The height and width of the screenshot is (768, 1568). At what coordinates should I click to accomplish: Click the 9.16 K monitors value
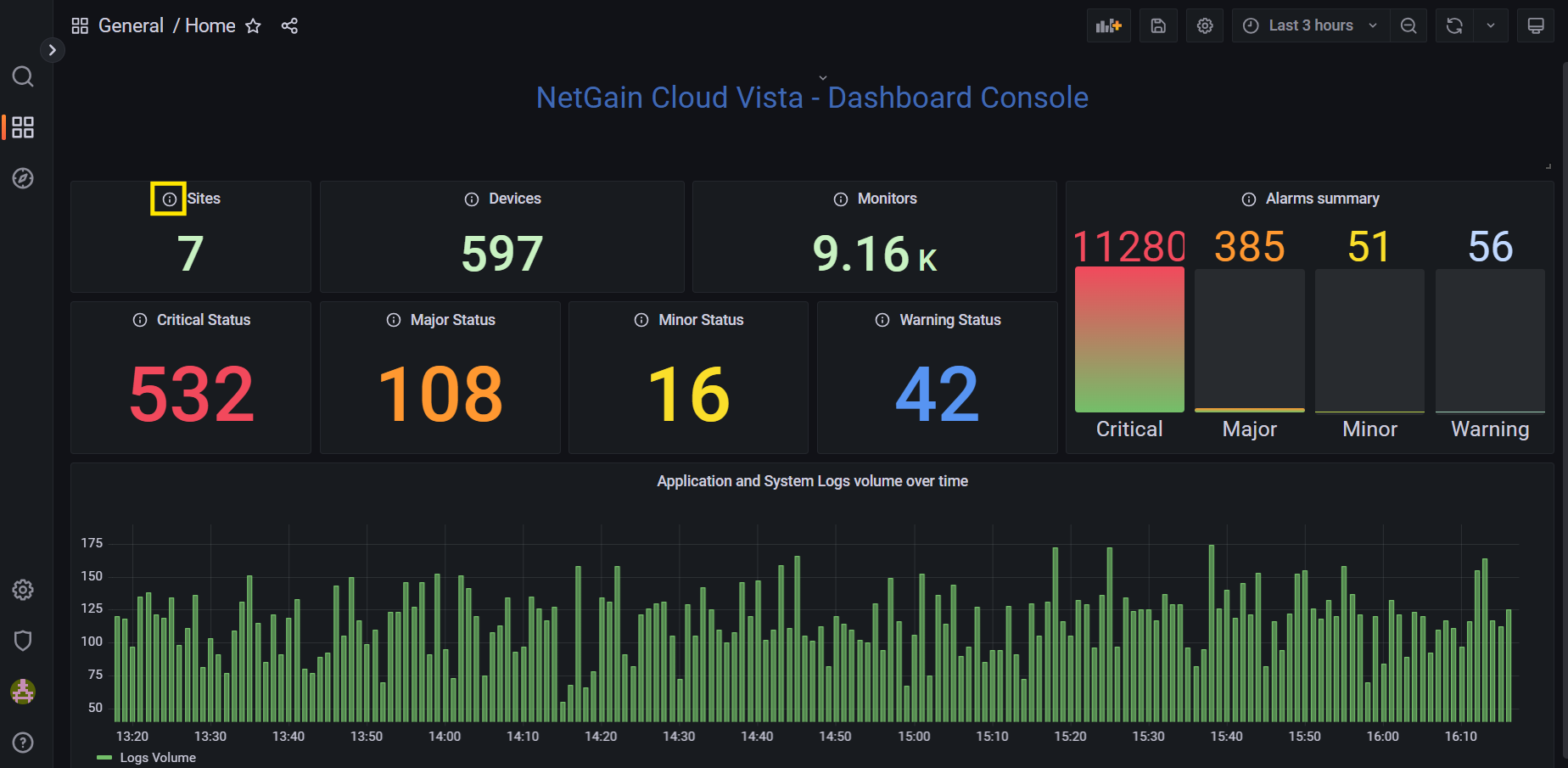[x=875, y=253]
